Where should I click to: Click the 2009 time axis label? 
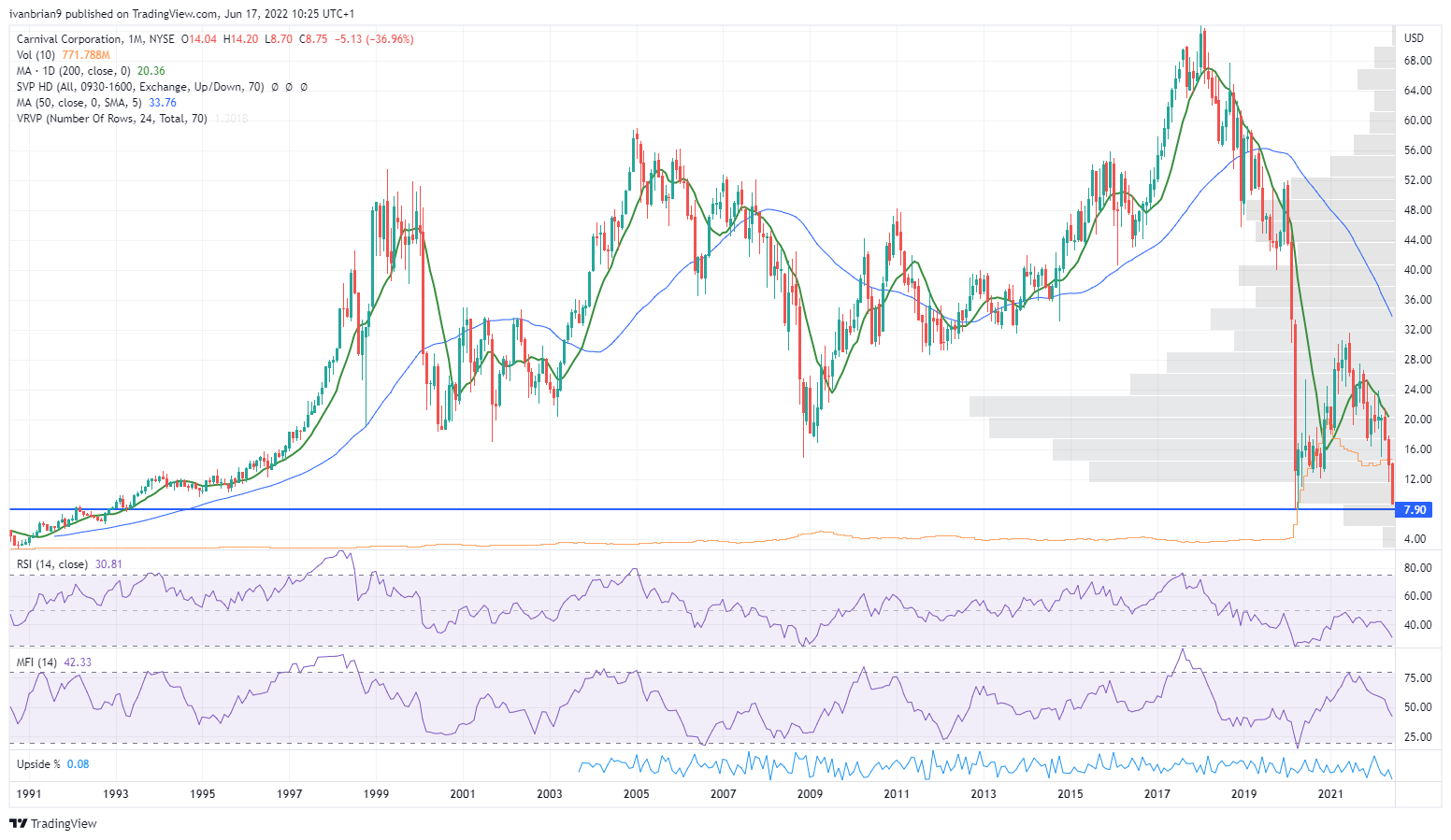click(810, 794)
